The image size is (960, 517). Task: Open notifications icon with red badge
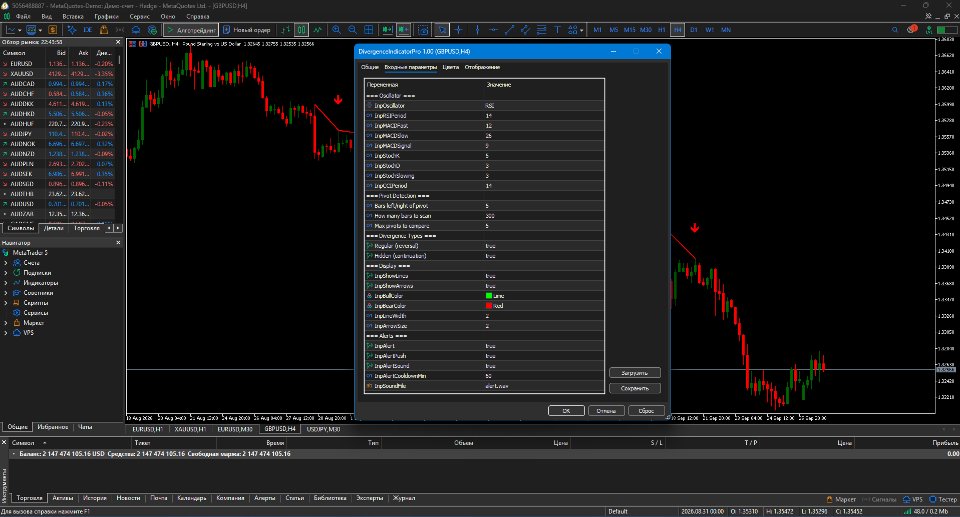click(912, 29)
